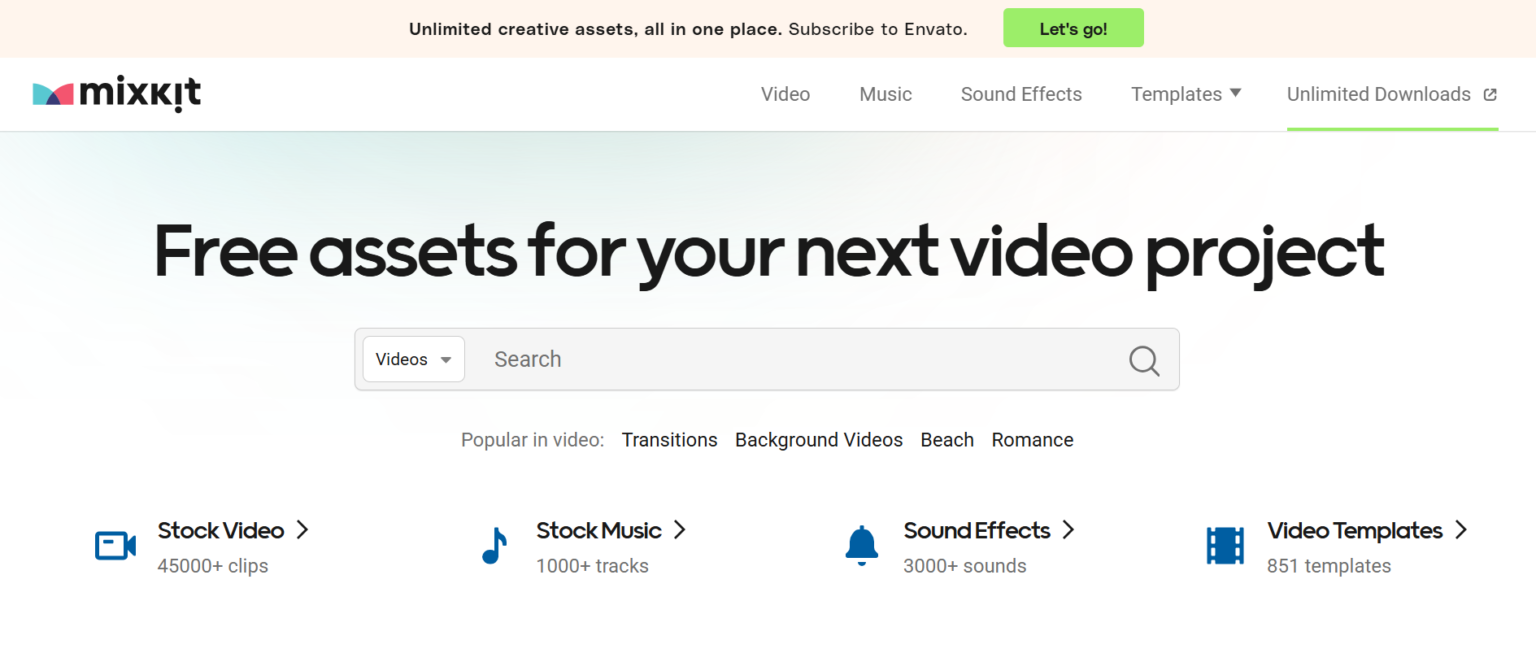
Task: Open the Sound Effects nav item
Action: (1021, 94)
